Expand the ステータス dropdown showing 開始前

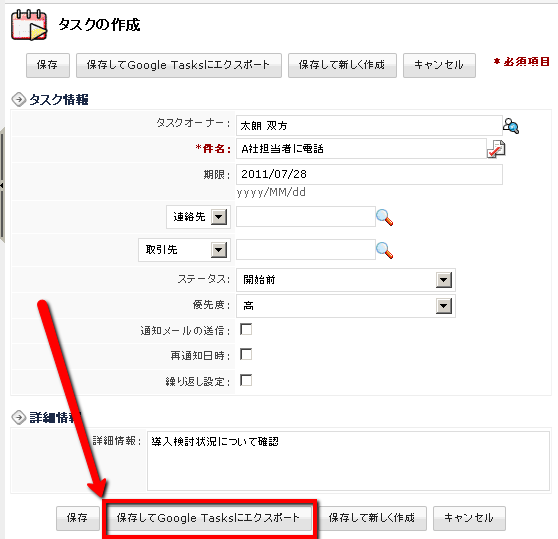[346, 280]
